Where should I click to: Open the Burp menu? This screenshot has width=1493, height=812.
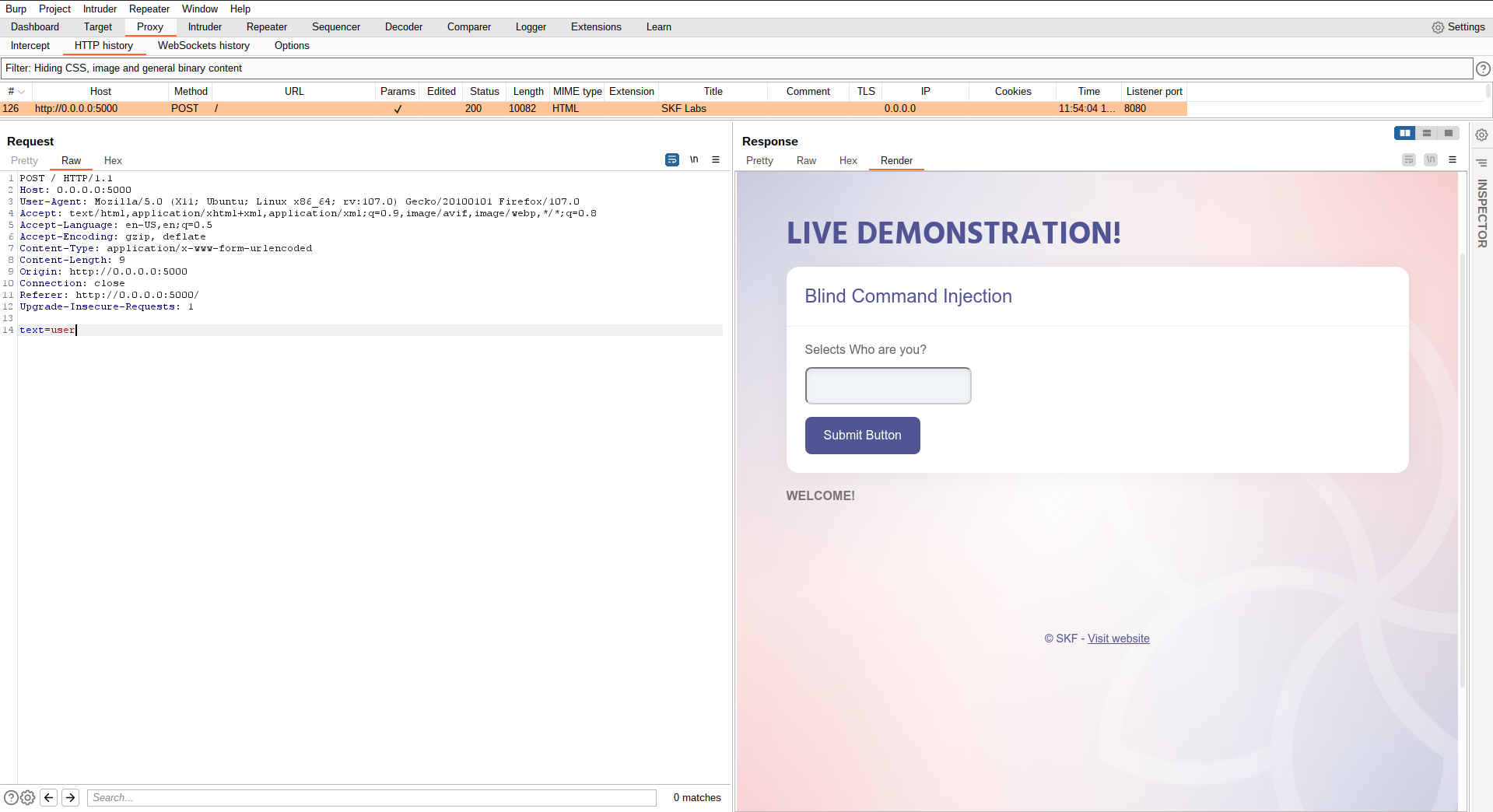click(x=16, y=9)
